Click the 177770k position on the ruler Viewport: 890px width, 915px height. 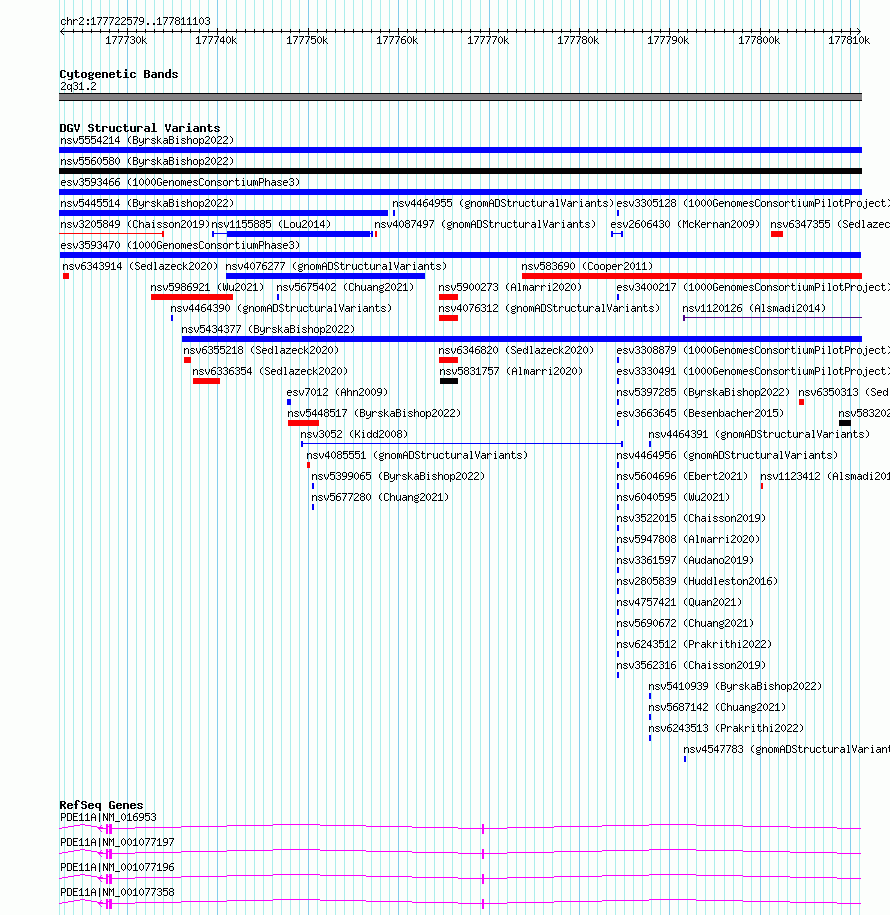[488, 40]
